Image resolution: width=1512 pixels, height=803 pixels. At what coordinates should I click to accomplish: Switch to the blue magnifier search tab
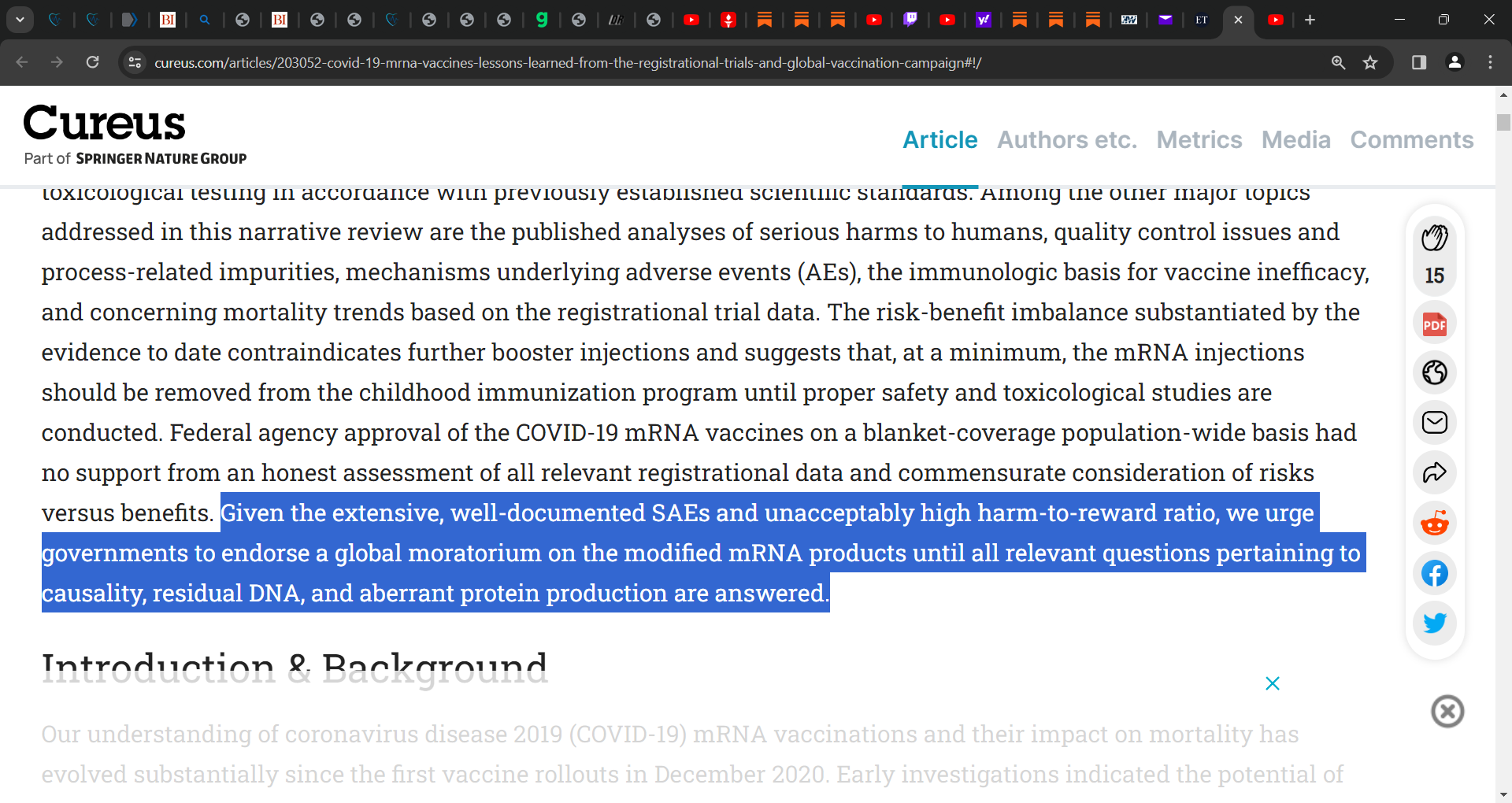(x=205, y=20)
